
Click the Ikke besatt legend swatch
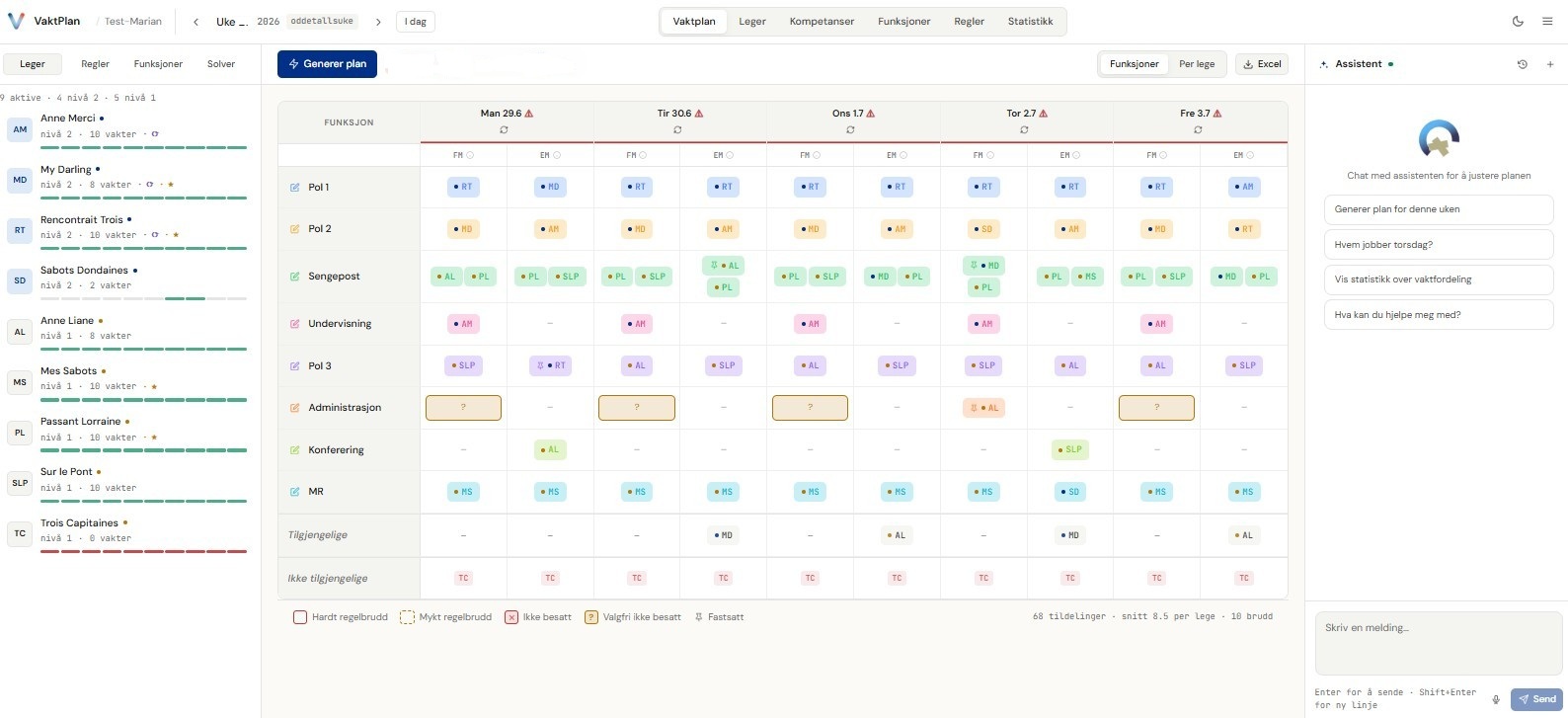coord(511,617)
